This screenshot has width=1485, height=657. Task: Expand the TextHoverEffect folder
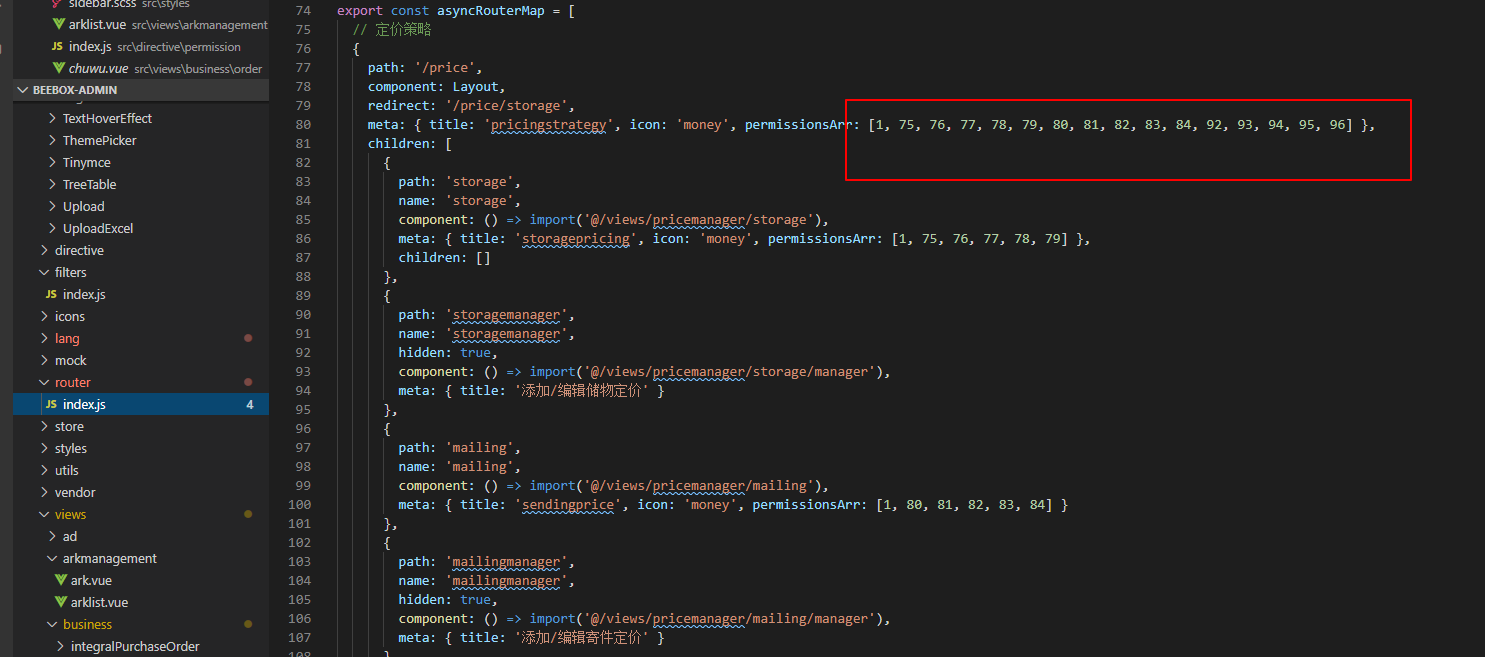107,118
